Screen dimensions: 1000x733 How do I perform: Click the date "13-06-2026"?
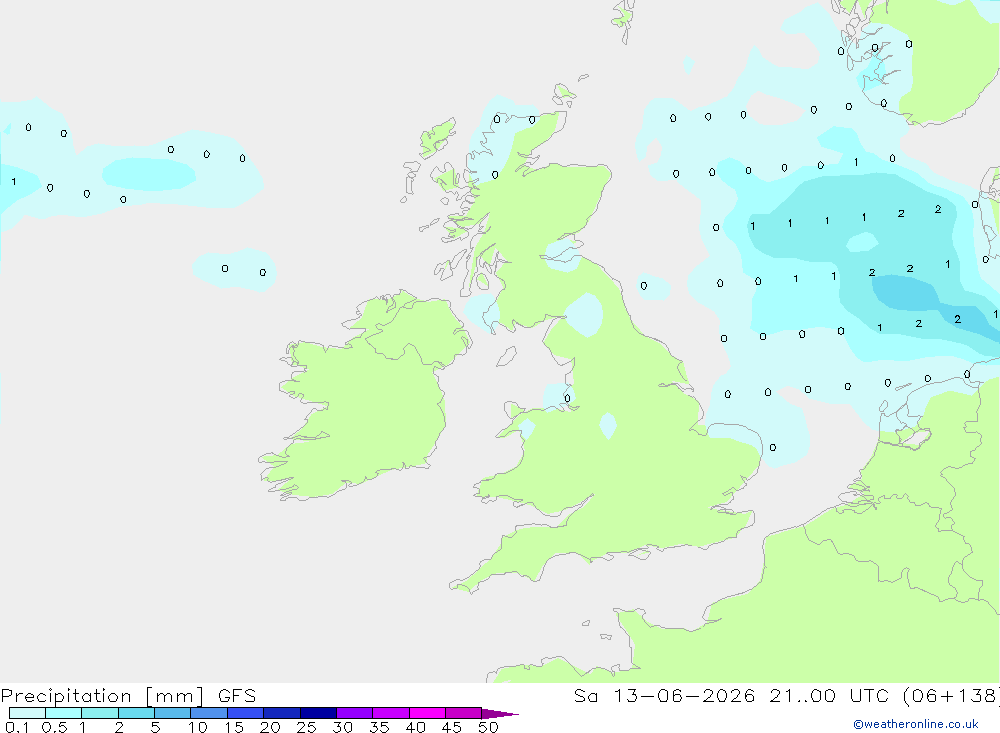pyautogui.click(x=684, y=696)
